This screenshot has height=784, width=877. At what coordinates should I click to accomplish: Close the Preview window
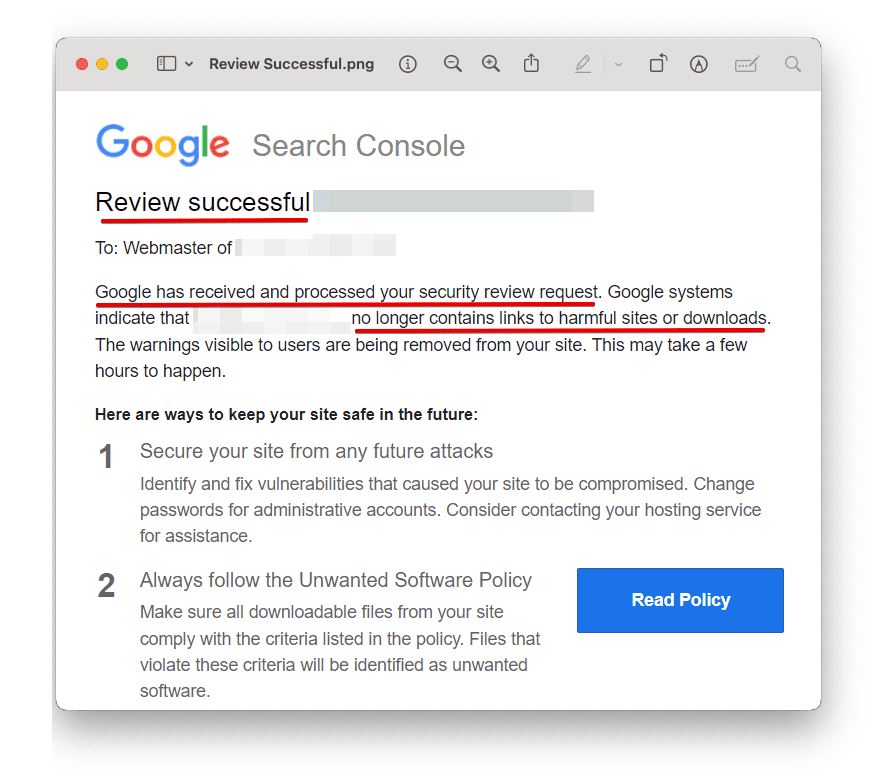click(82, 64)
